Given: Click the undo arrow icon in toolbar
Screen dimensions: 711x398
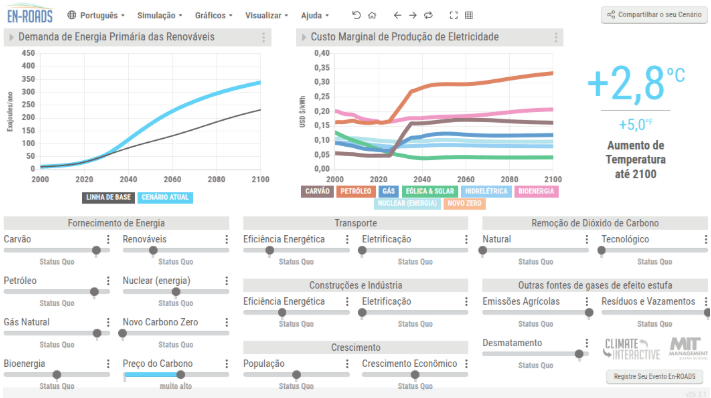Looking at the screenshot, I should click(x=356, y=15).
